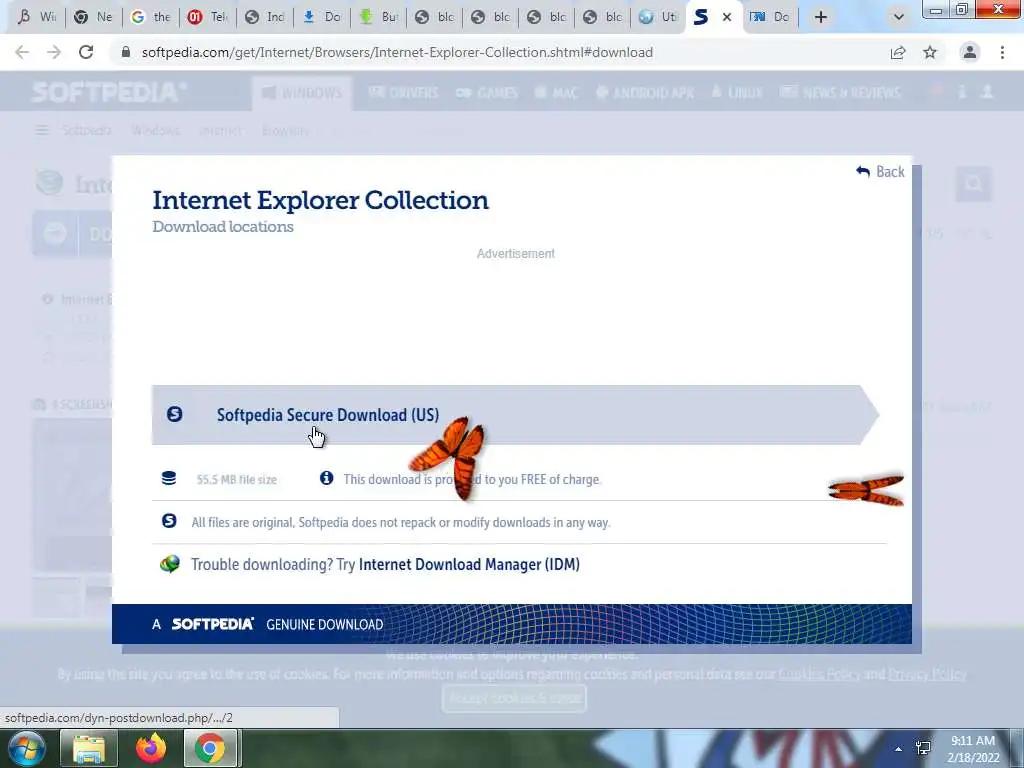Screen dimensions: 1024x768
Task: Open the Chrome three-dot menu
Action: [1002, 52]
